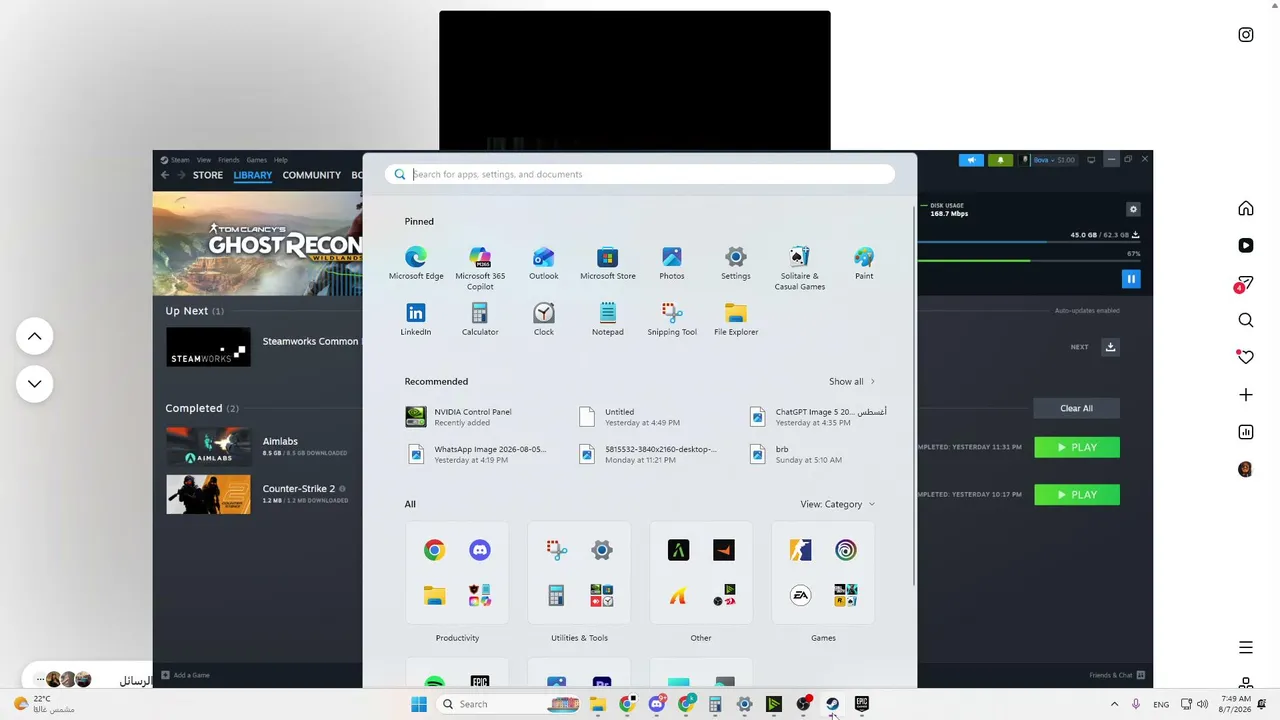The height and width of the screenshot is (720, 1280).
Task: Open Microsoft Store from pinned apps
Action: tap(608, 263)
